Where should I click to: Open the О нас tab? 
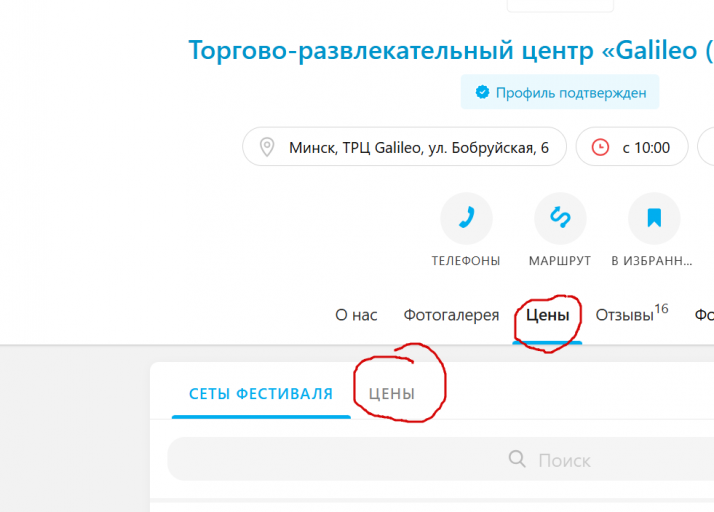(x=356, y=315)
